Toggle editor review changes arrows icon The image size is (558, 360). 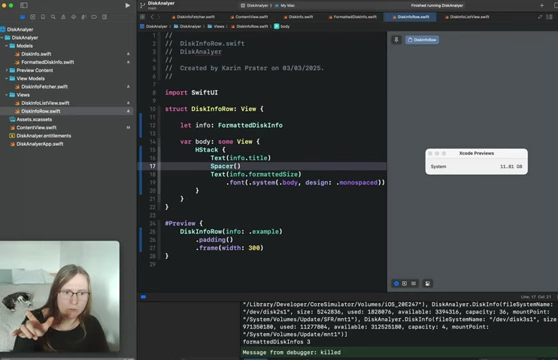pos(540,17)
